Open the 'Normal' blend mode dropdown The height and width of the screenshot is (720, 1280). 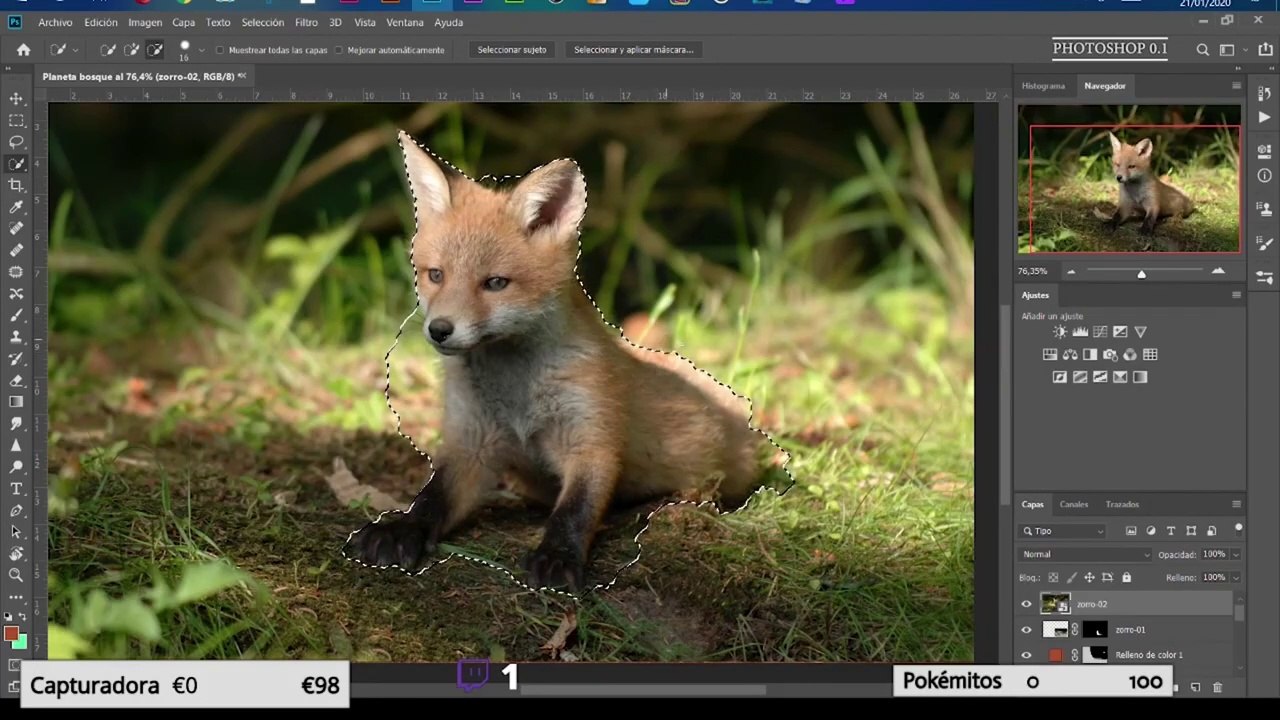click(1085, 554)
